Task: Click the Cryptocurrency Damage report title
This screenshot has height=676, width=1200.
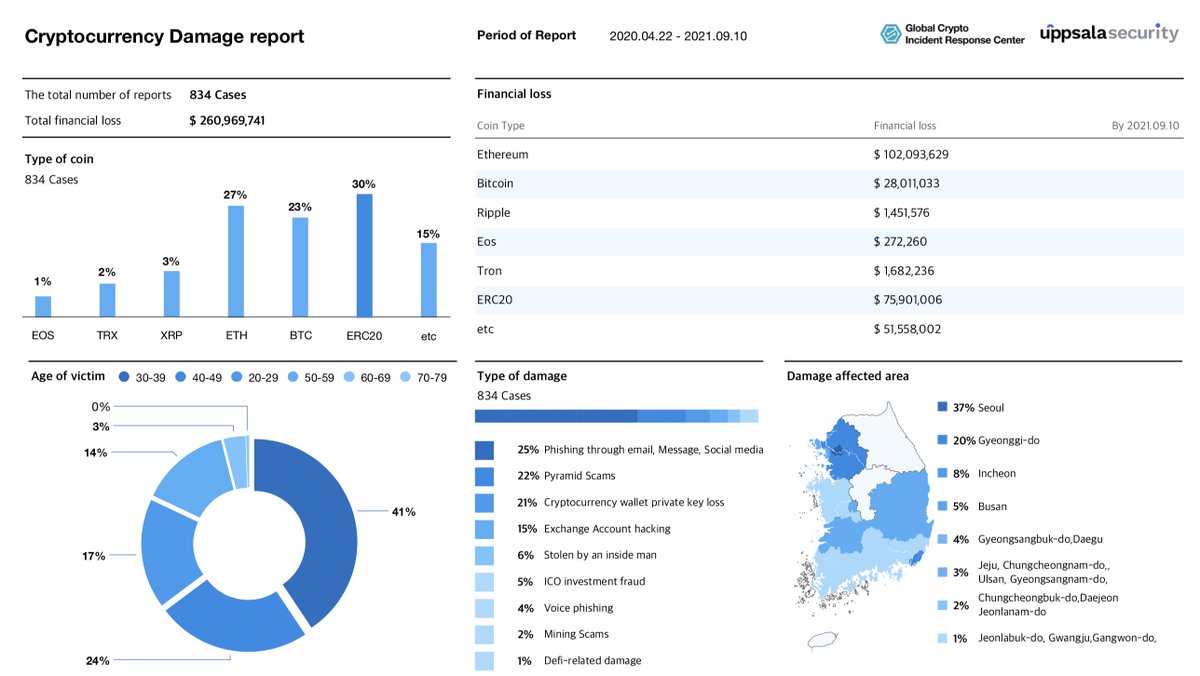Action: click(x=164, y=37)
